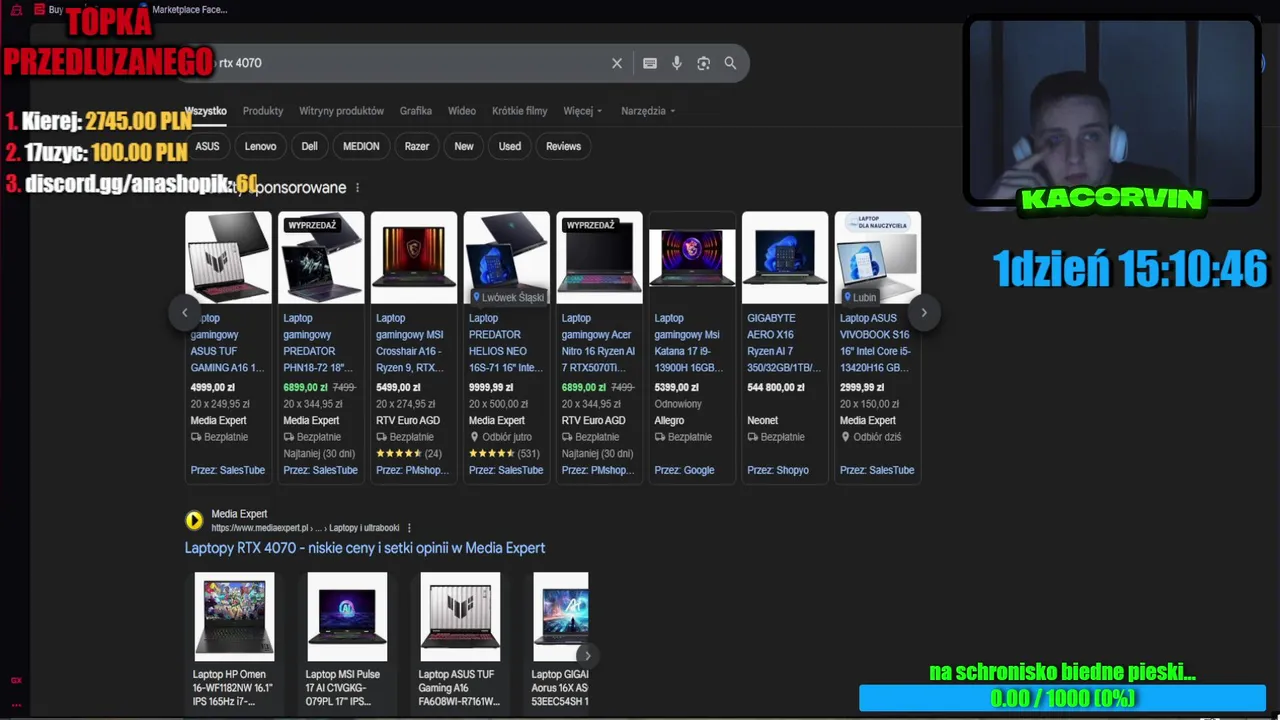The image size is (1280, 720).
Task: Open GIGABYTE AERO X16 Ryzen AI 7 title
Action: coord(783,343)
